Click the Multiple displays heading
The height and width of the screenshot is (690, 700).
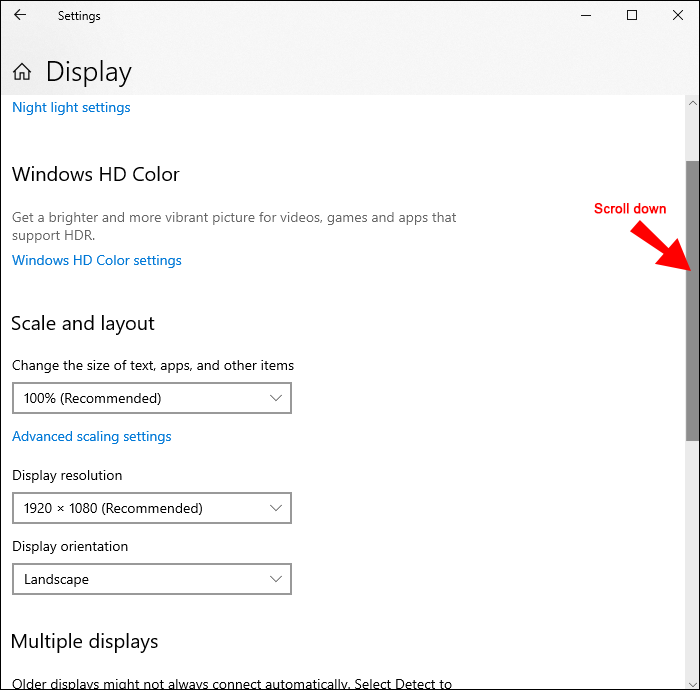pos(84,641)
